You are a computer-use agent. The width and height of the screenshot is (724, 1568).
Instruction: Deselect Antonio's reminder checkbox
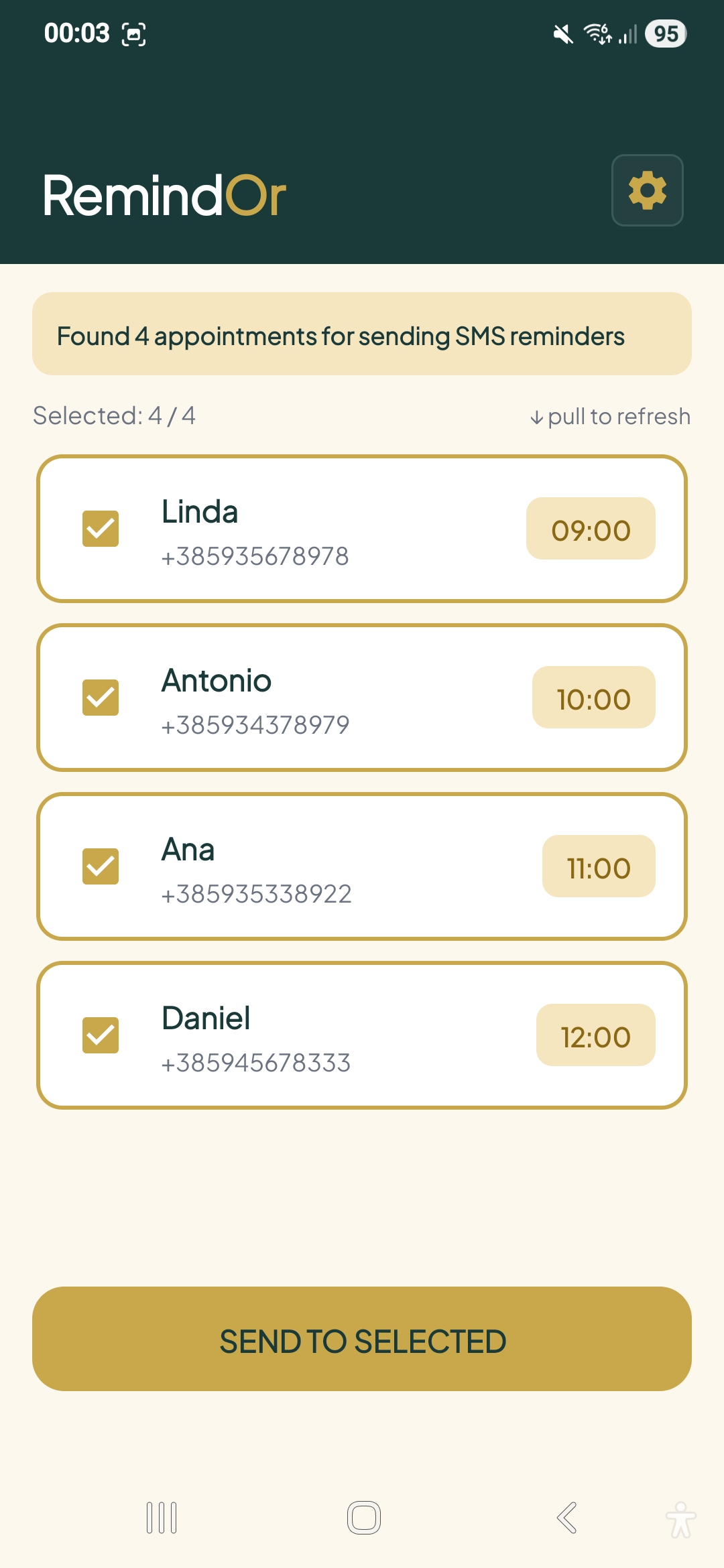(101, 698)
